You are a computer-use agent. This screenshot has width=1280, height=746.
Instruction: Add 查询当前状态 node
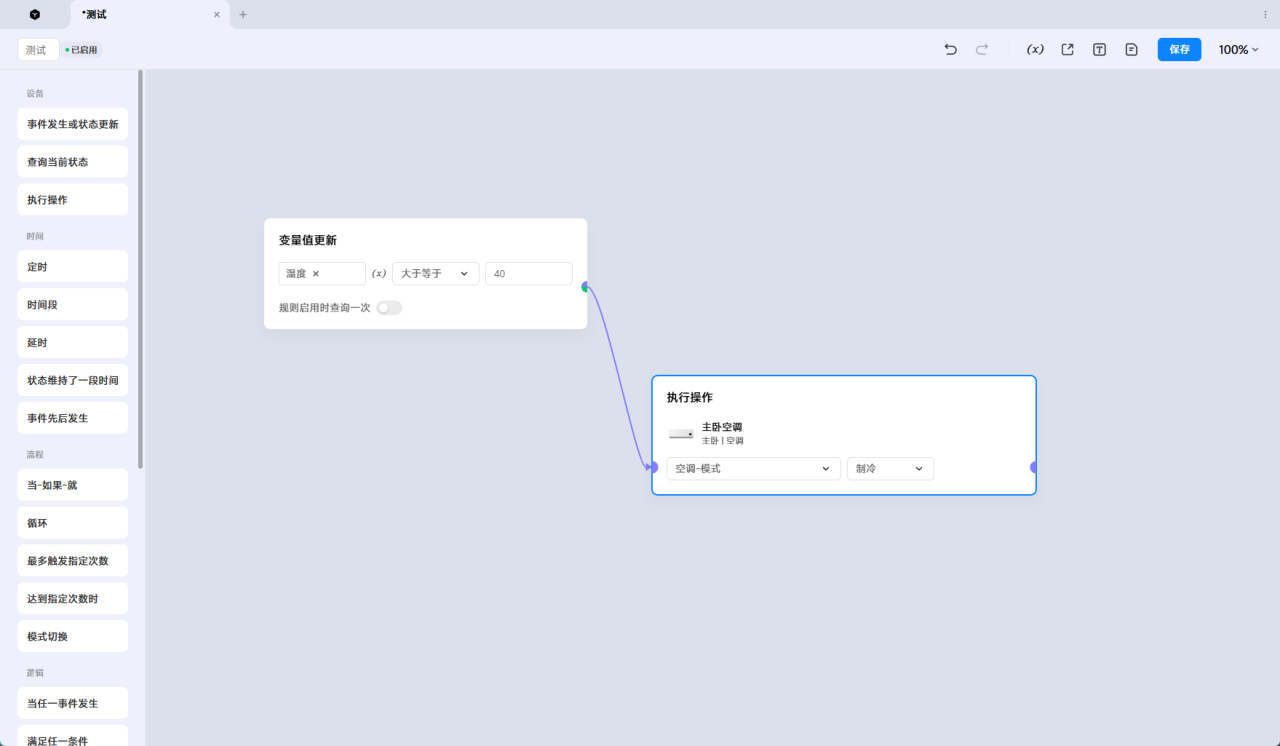73,162
